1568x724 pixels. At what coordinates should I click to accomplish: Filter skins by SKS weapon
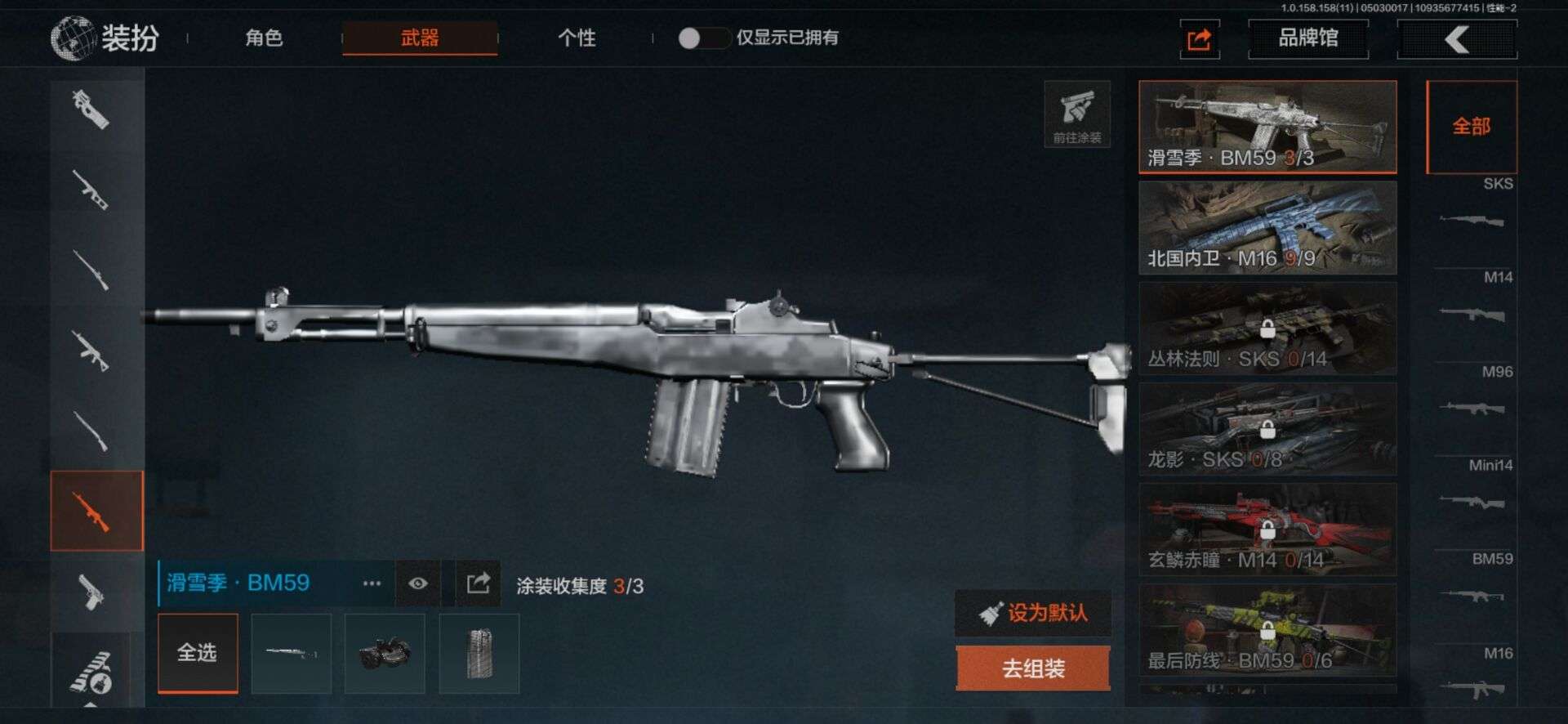point(1472,208)
